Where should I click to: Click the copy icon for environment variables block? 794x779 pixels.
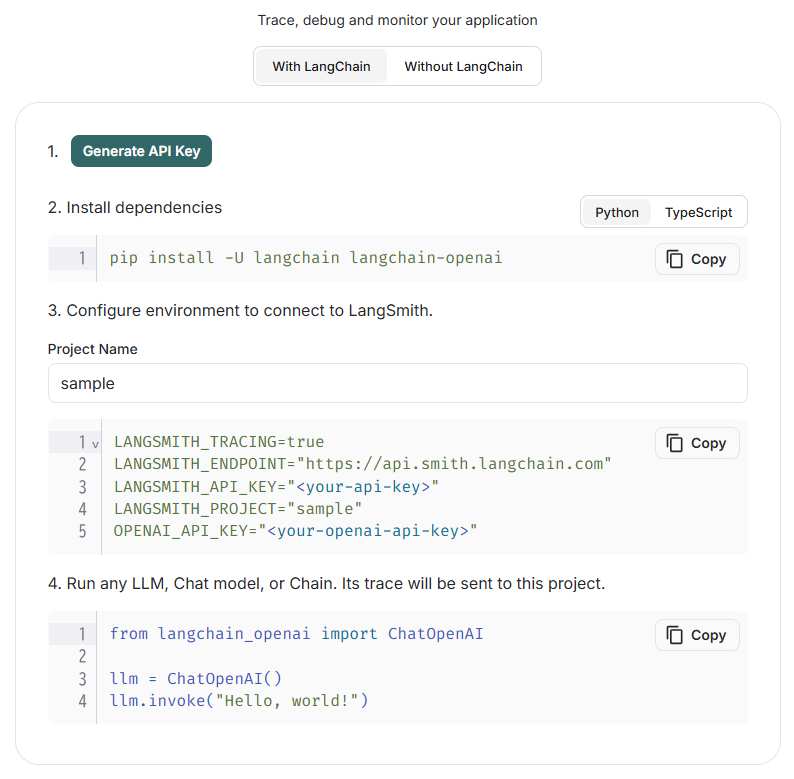[x=674, y=443]
